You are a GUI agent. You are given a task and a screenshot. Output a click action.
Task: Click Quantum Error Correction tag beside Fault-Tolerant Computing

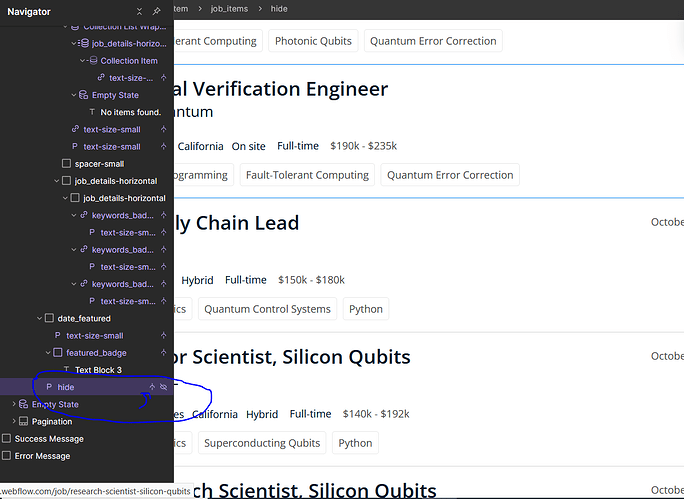[450, 175]
